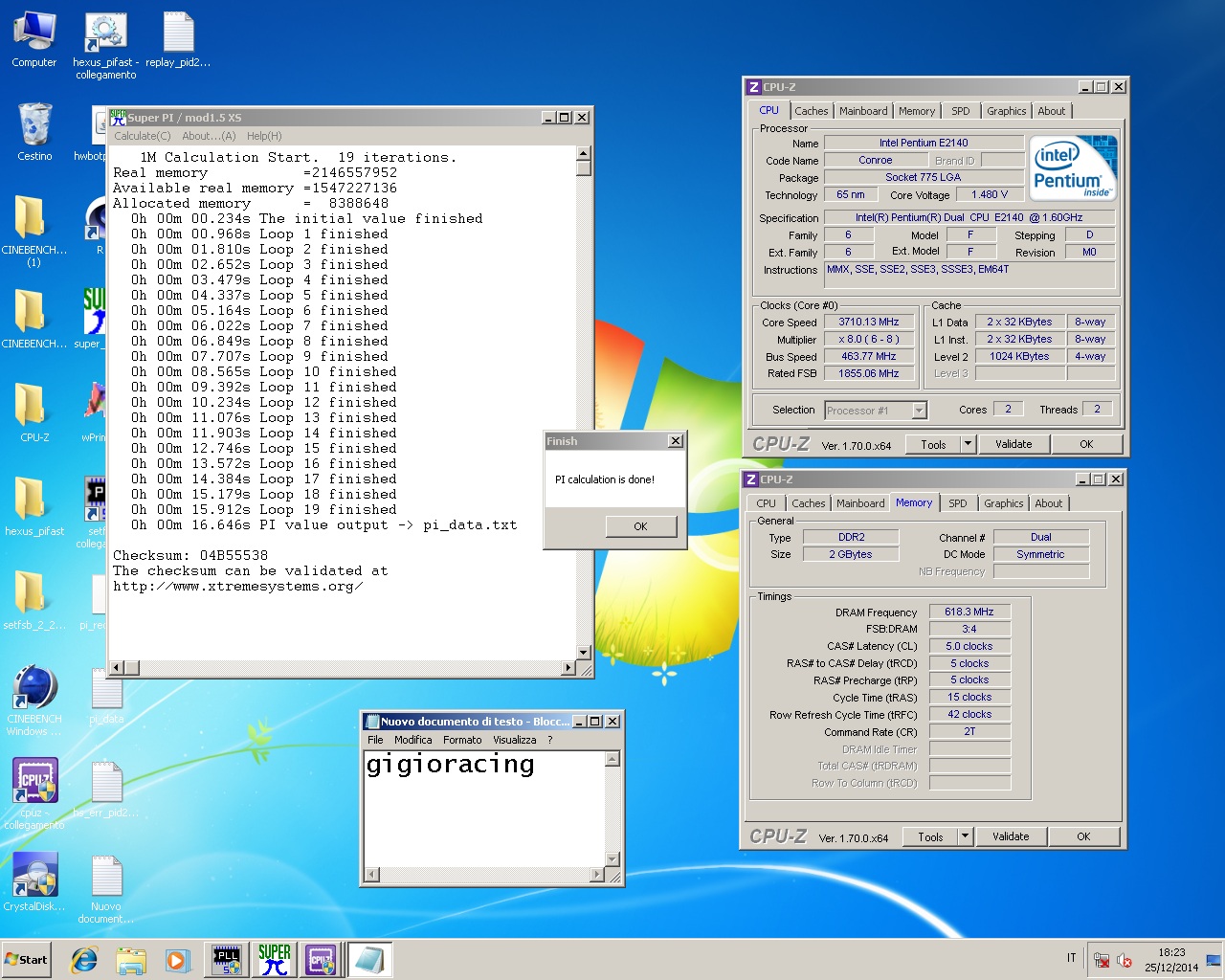Click network tray icon in system tray
Viewport: 1225px width, 980px height.
(x=1102, y=960)
